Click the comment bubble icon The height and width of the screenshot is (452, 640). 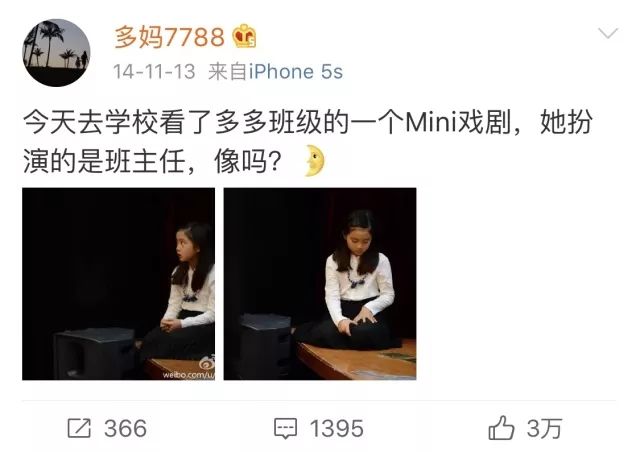(285, 429)
